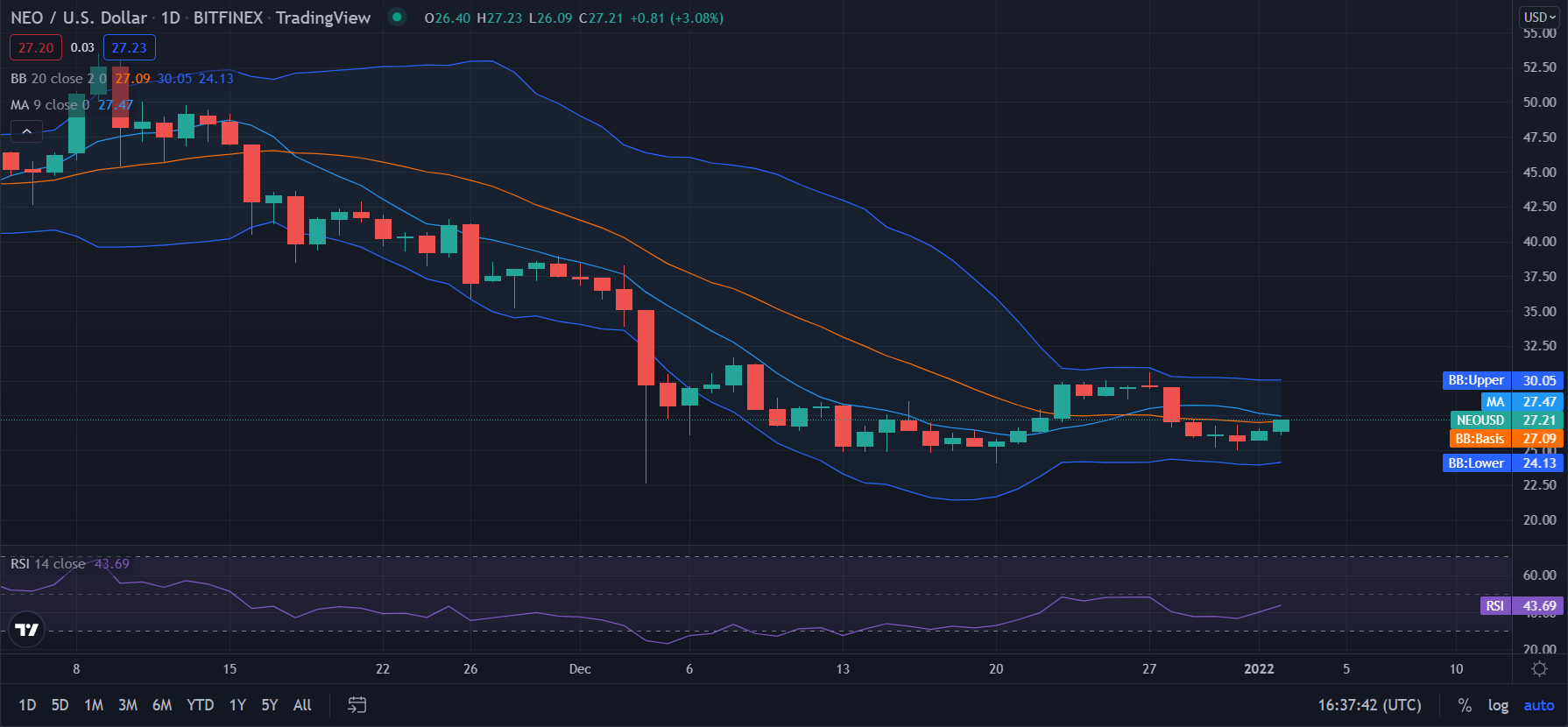The width and height of the screenshot is (1568, 727).
Task: Select the 5Y time range
Action: pyautogui.click(x=270, y=705)
